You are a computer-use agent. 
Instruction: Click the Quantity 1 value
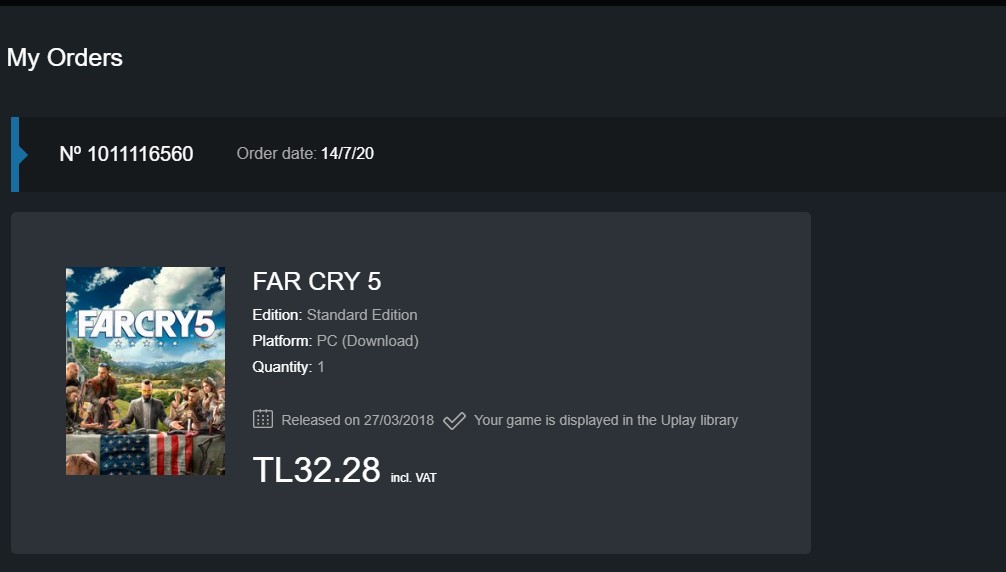coord(321,367)
